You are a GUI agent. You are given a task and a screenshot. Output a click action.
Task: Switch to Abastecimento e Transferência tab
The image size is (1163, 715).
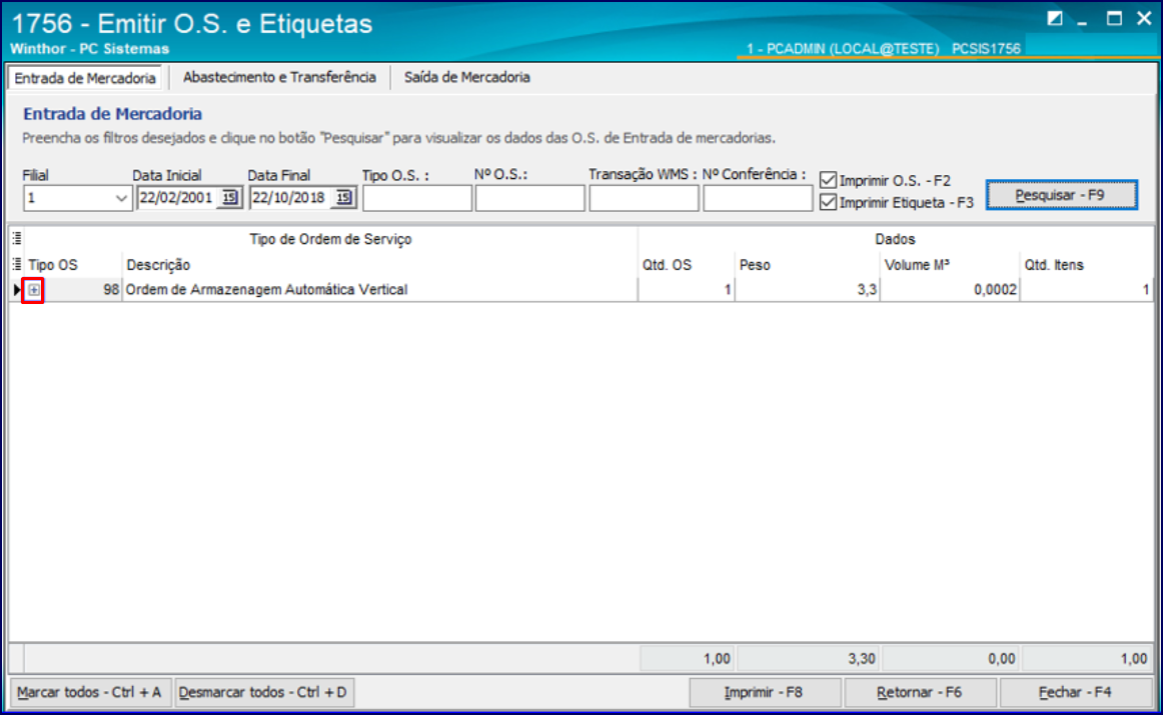(x=279, y=77)
